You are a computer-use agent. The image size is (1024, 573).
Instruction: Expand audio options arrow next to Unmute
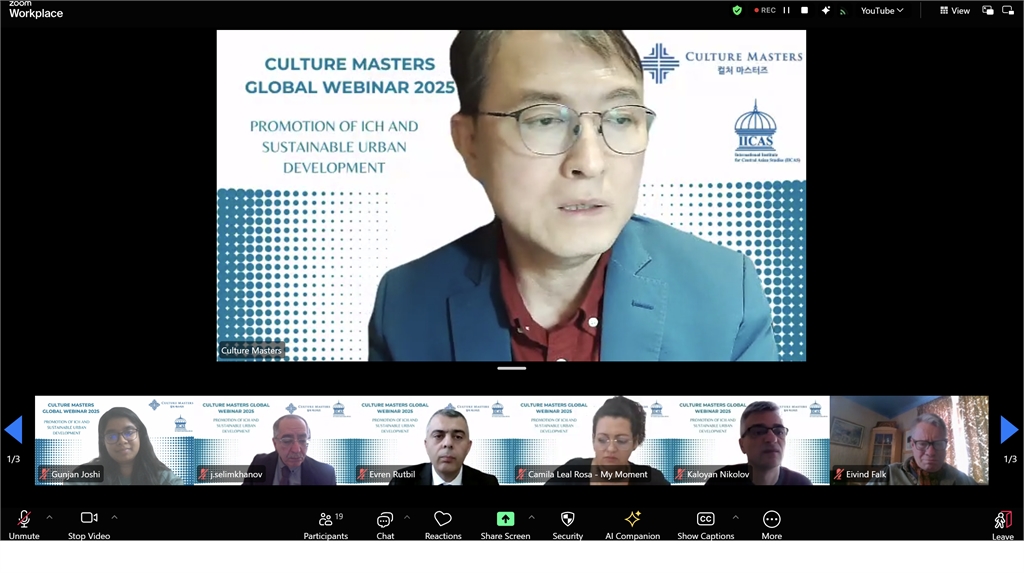(x=49, y=517)
